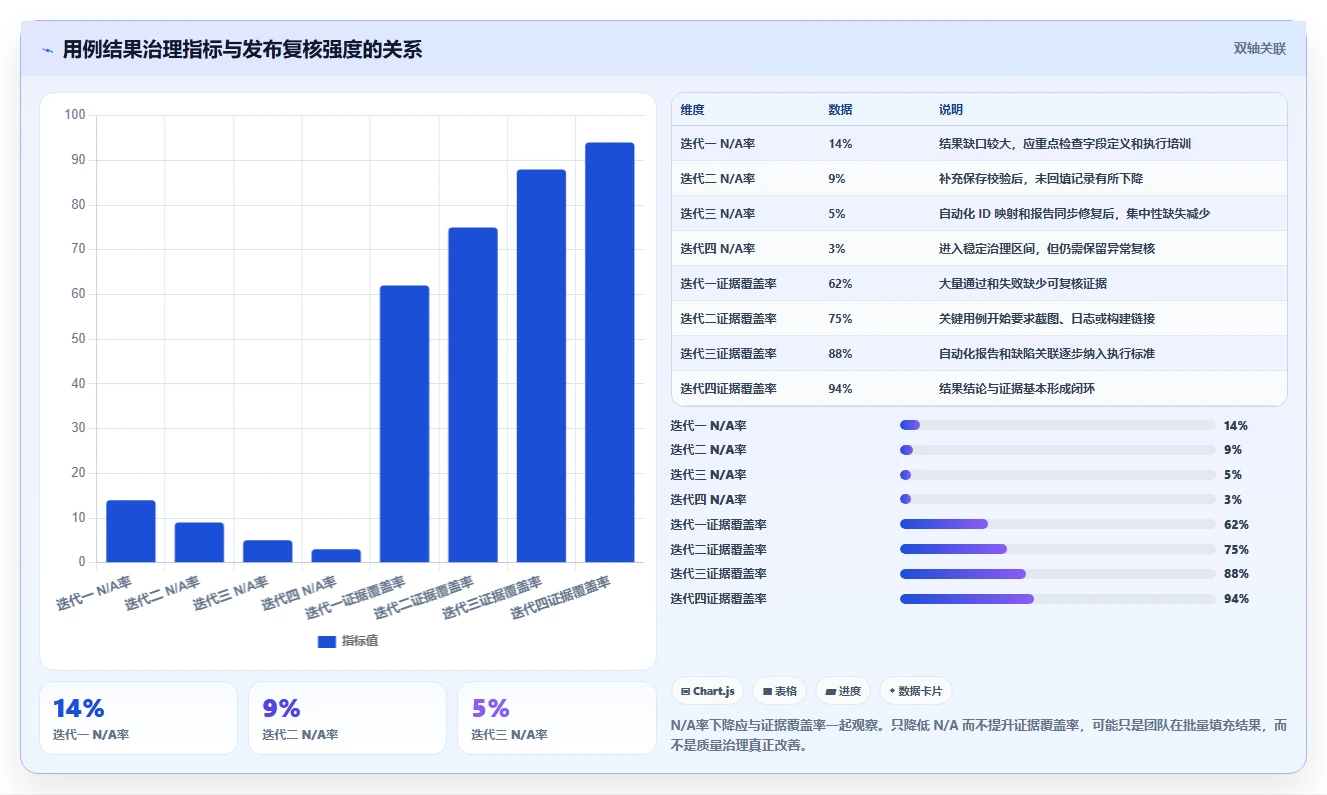Click the 迭代二 N/A率 chart bar
This screenshot has width=1327, height=795.
click(x=199, y=542)
